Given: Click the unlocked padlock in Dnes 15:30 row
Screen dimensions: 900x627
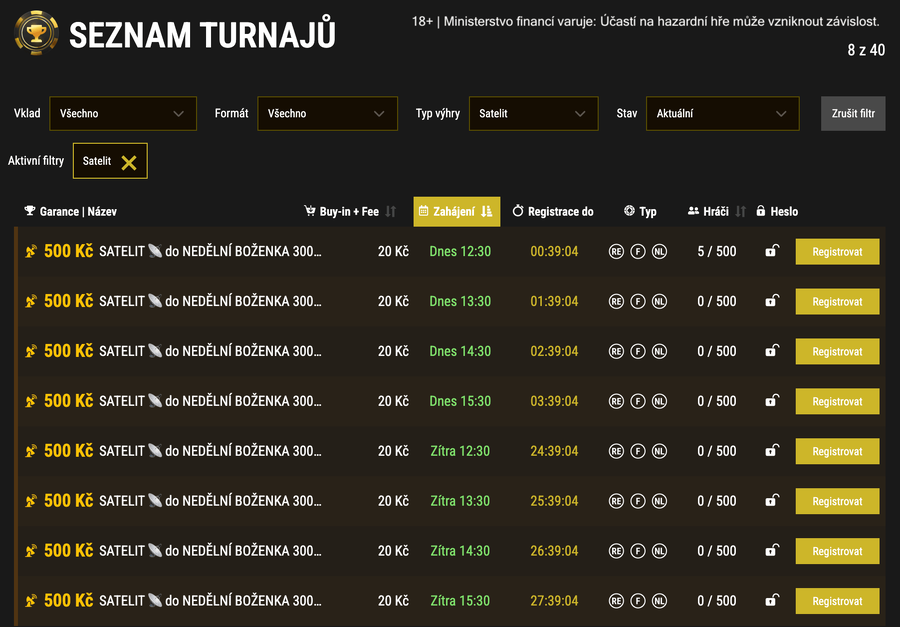Looking at the screenshot, I should 771,401.
